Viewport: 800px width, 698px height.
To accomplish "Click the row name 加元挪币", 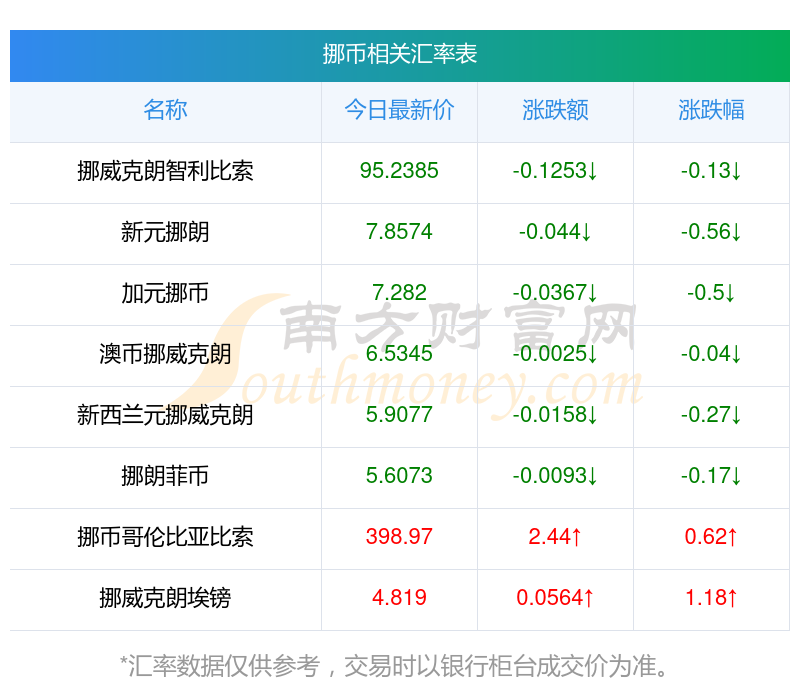I will [x=165, y=293].
